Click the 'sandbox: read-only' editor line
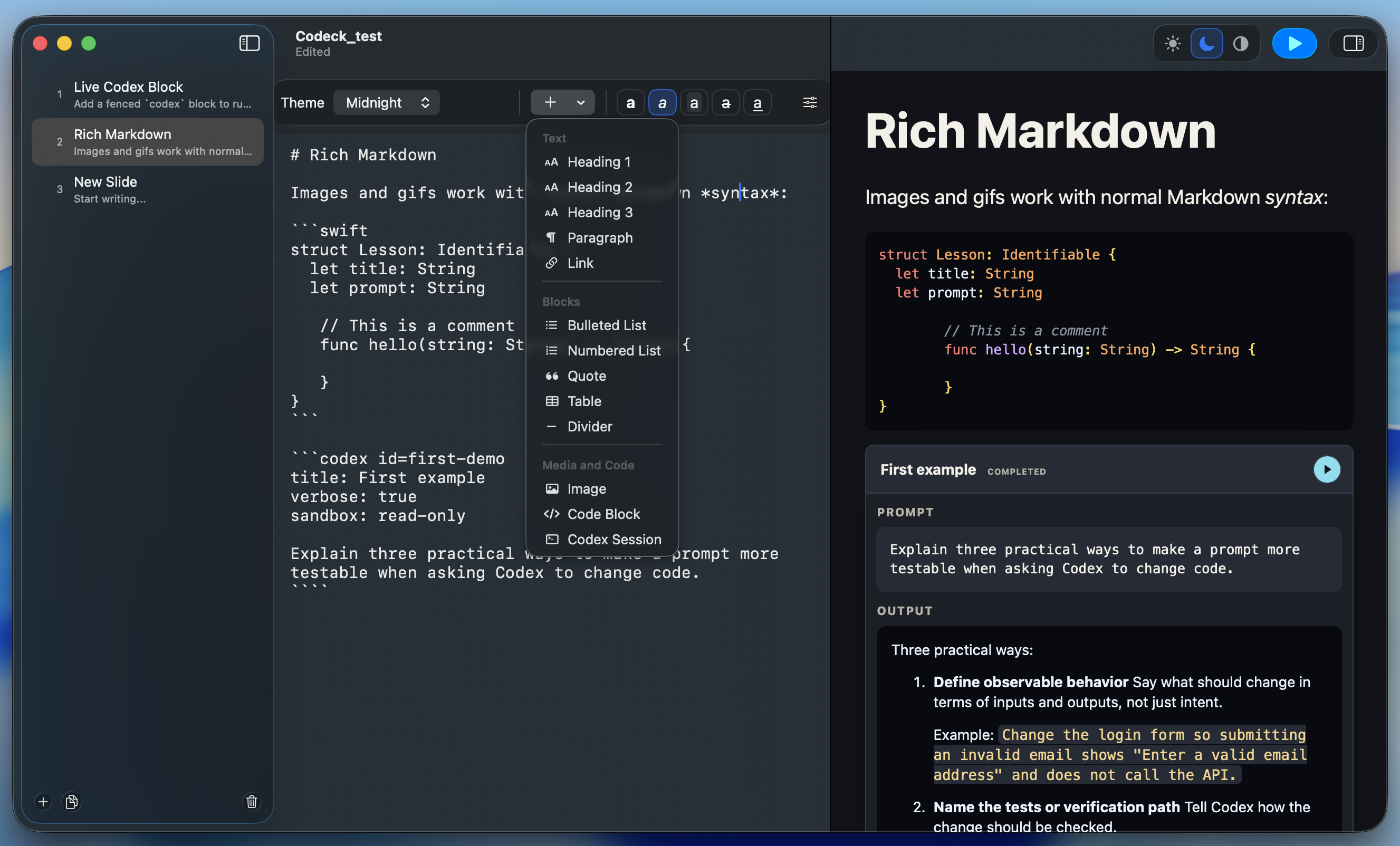Viewport: 1400px width, 846px height. click(378, 516)
